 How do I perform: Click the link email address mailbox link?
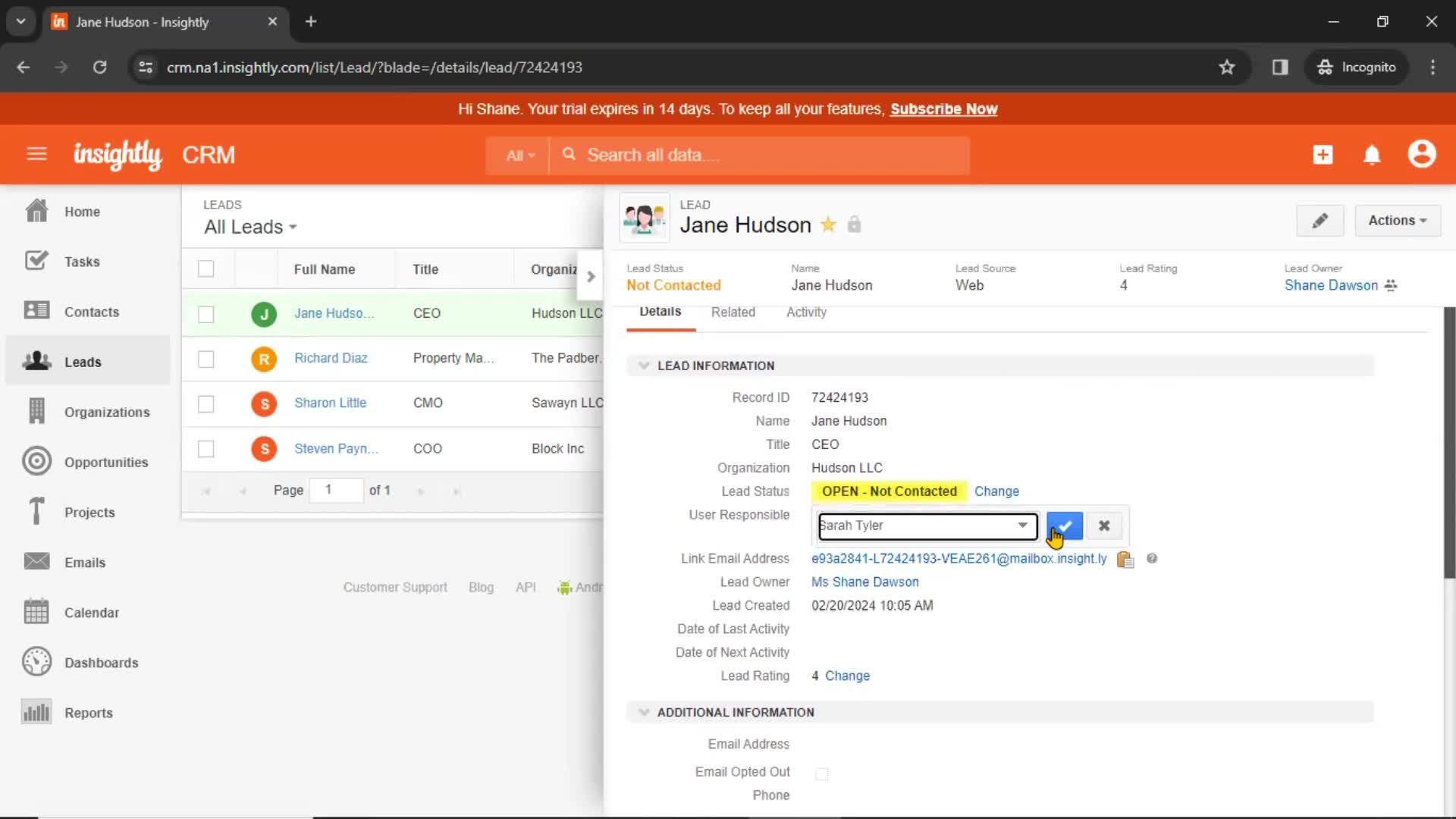point(959,559)
